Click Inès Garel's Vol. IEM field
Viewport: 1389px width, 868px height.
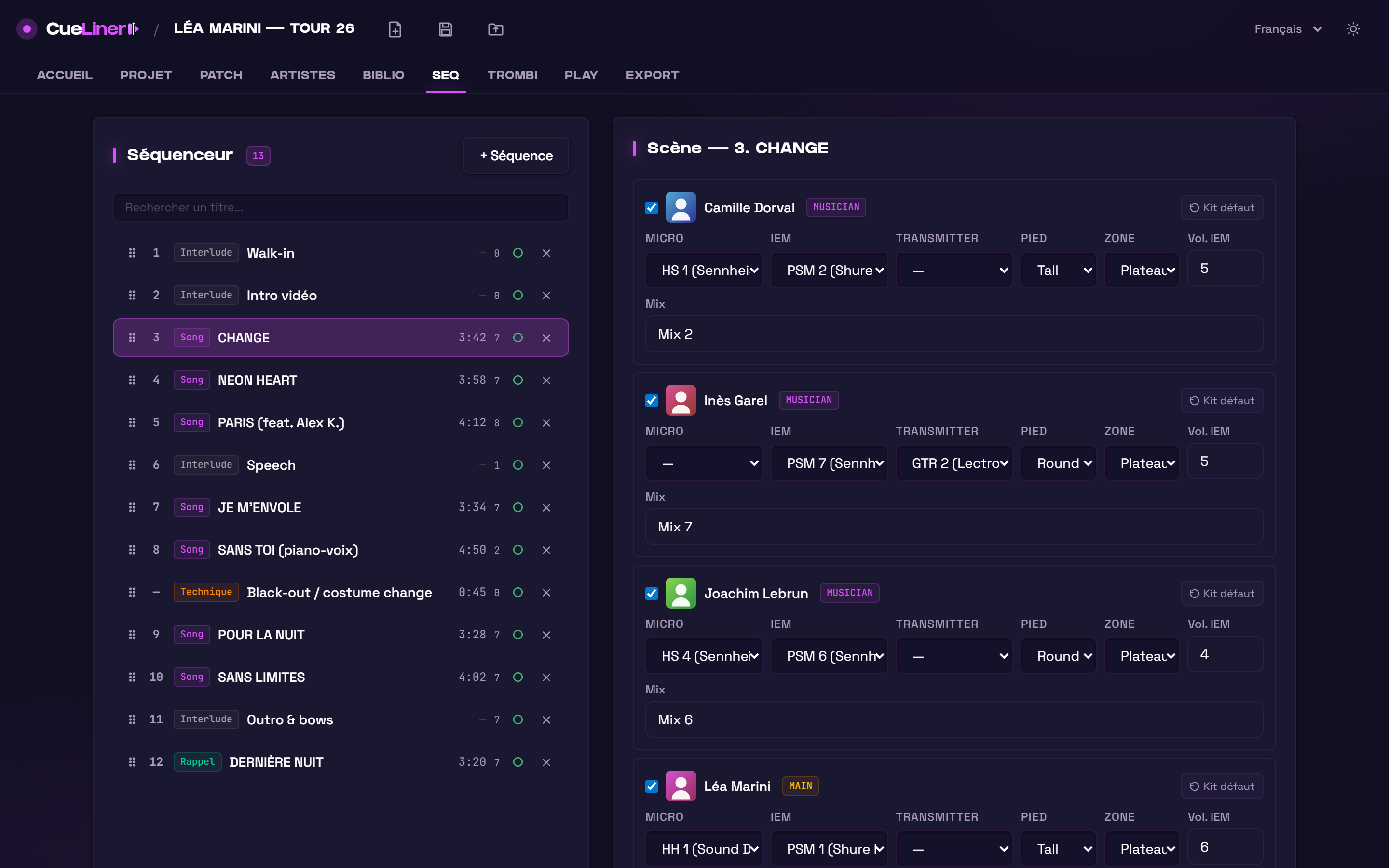pyautogui.click(x=1225, y=461)
